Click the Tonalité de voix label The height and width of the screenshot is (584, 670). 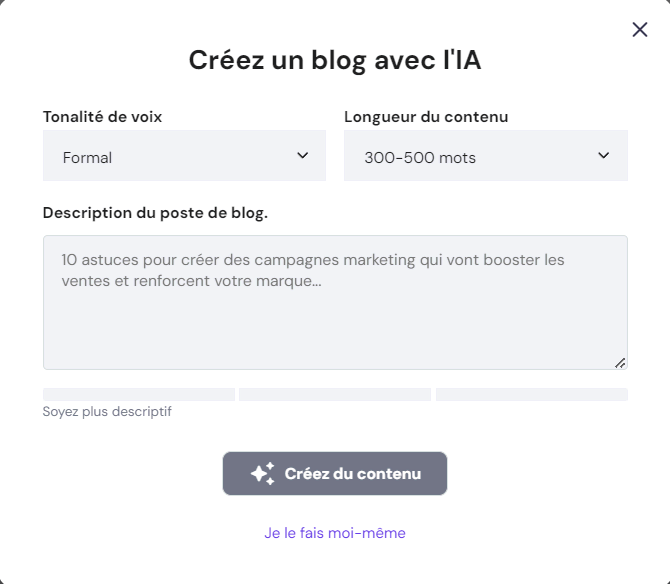click(x=102, y=117)
